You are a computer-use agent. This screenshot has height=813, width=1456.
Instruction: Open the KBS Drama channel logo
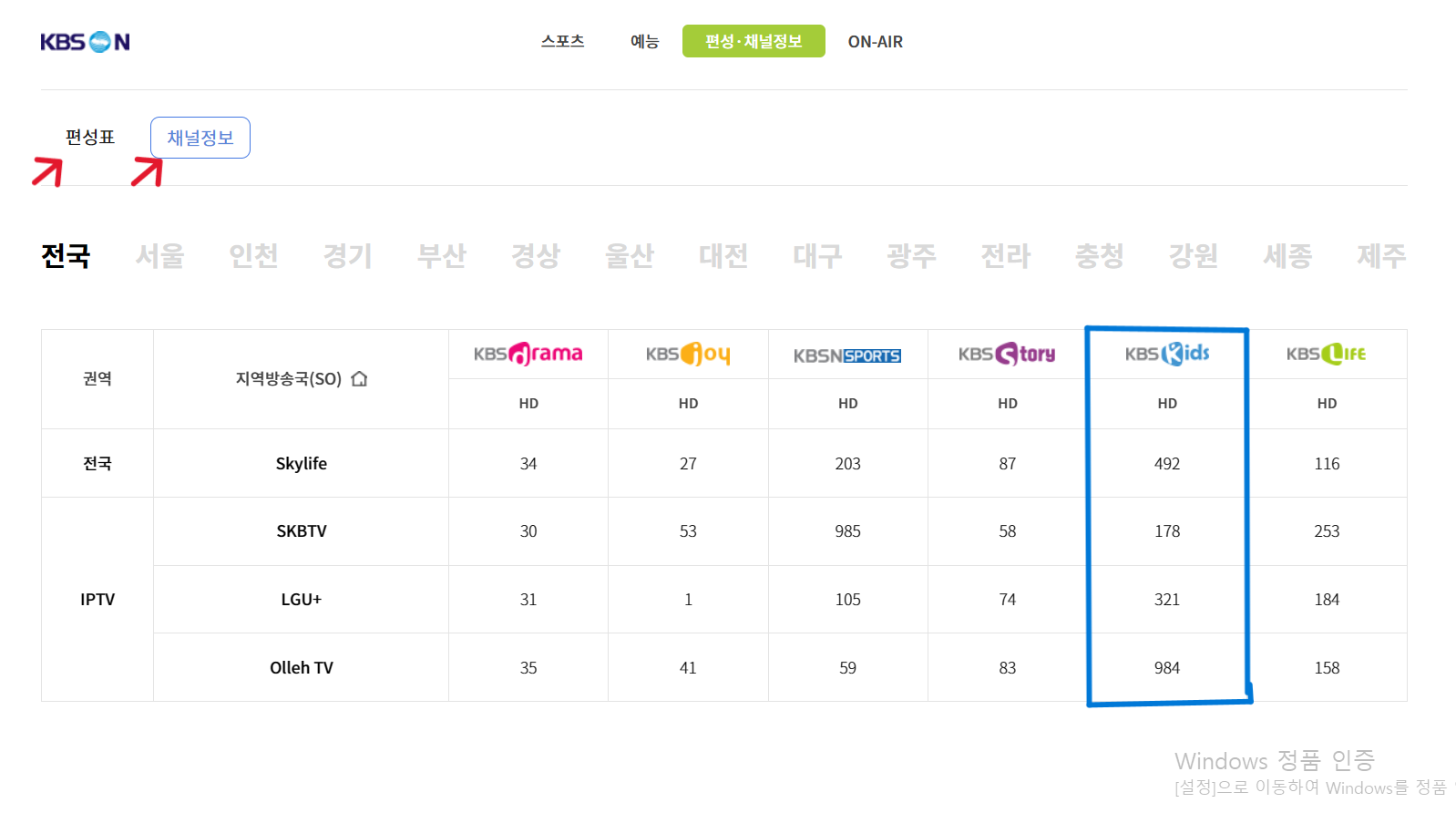pos(528,354)
